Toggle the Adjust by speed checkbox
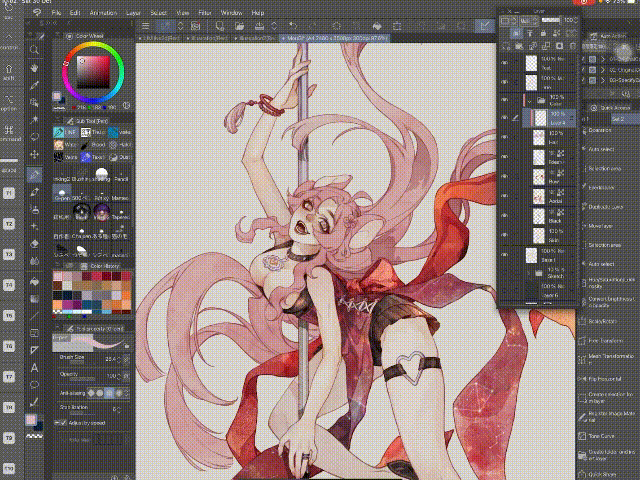640x480 pixels. coord(61,423)
